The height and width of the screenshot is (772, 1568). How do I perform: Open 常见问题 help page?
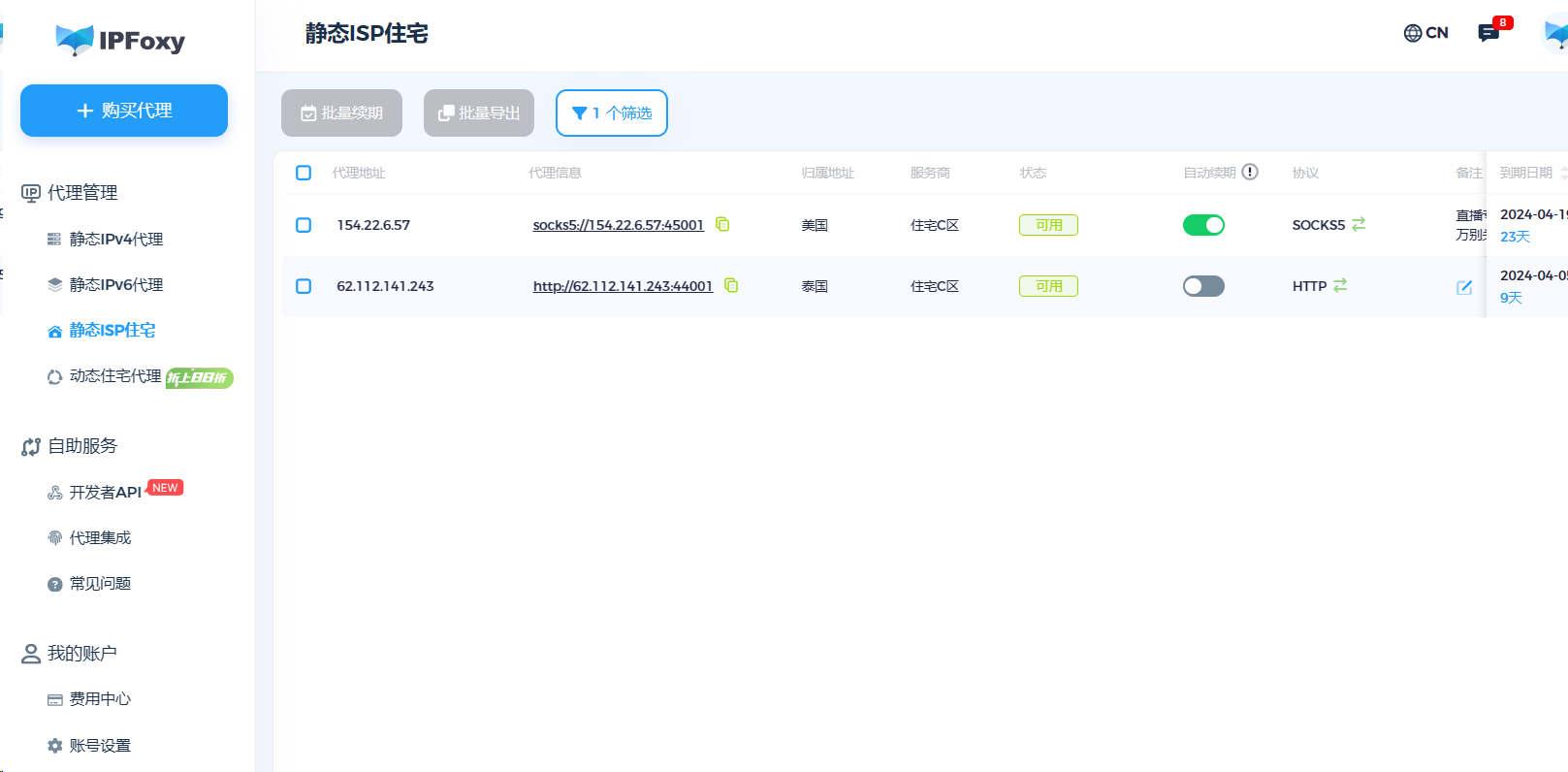coord(100,583)
